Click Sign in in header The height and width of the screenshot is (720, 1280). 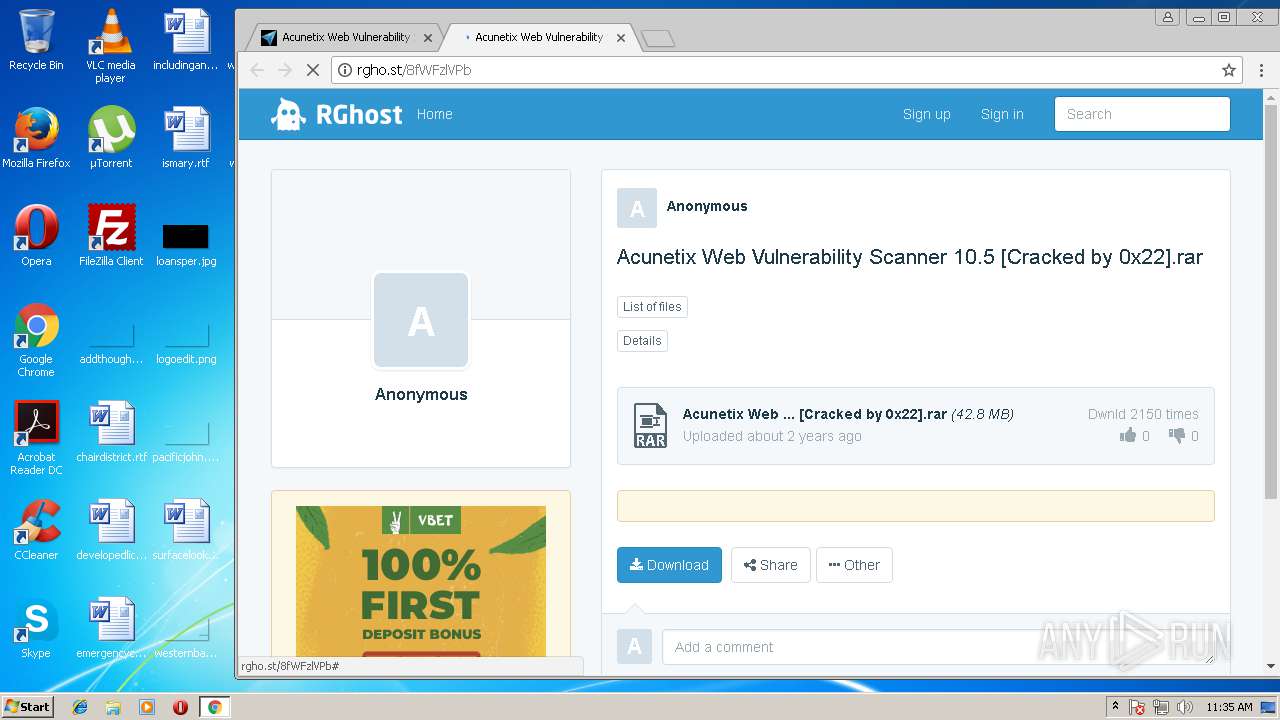(1002, 114)
